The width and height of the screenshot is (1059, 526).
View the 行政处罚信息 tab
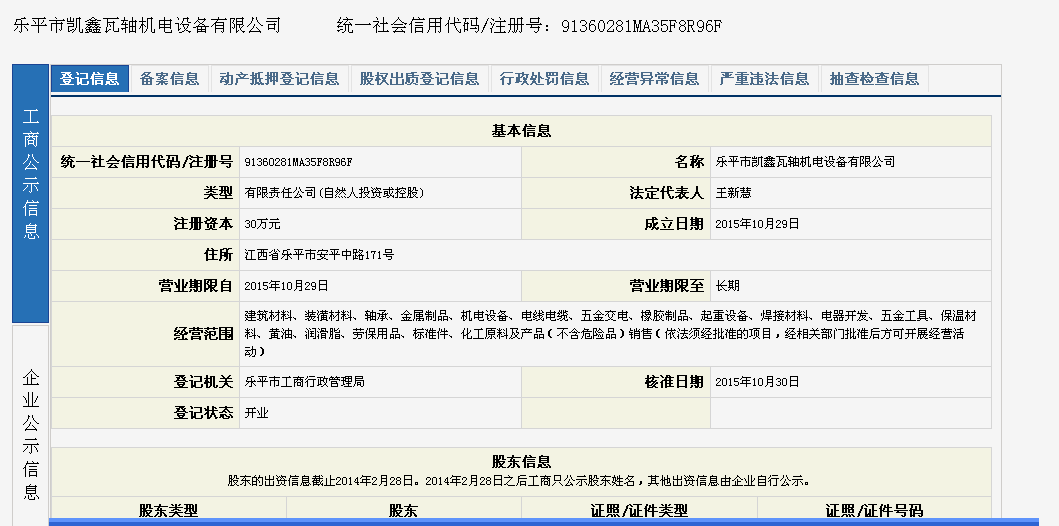click(x=544, y=79)
